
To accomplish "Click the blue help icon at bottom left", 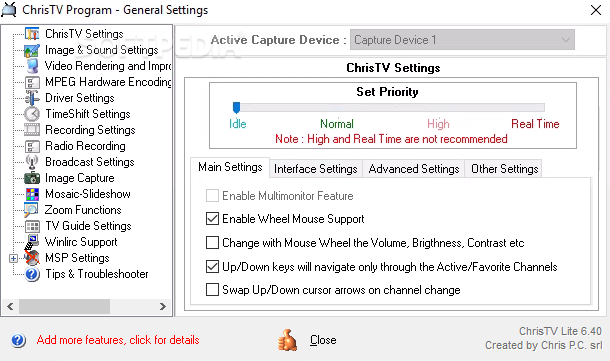I will pyautogui.click(x=18, y=340).
